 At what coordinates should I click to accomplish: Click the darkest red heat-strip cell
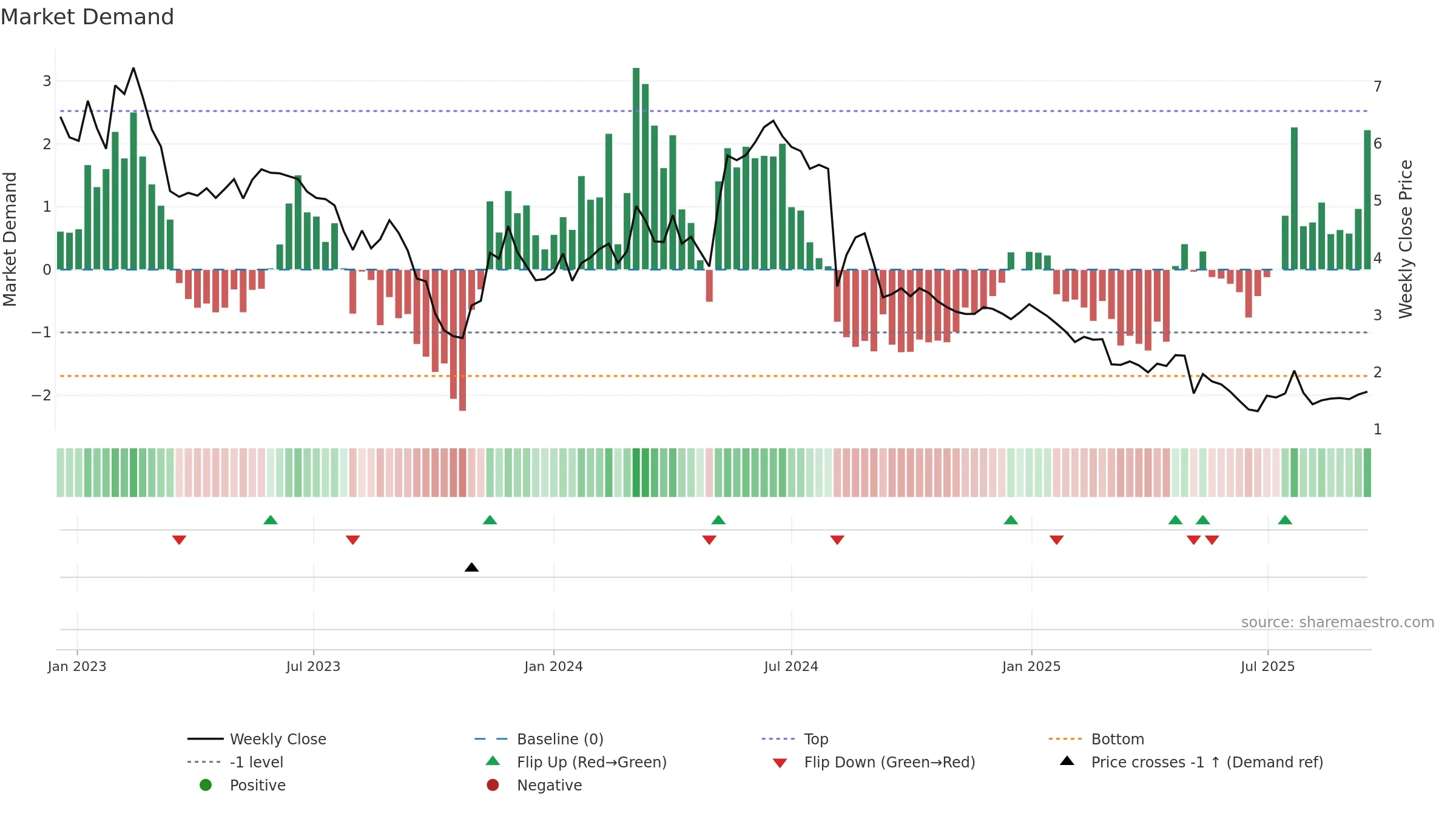[x=462, y=473]
